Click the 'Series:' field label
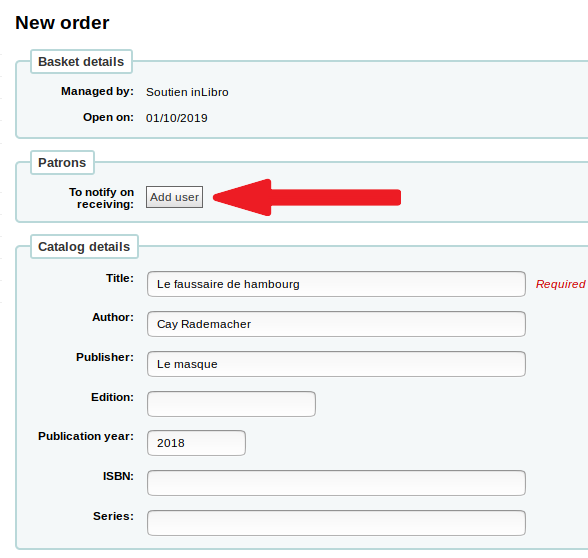The height and width of the screenshot is (558, 588). pos(113,516)
